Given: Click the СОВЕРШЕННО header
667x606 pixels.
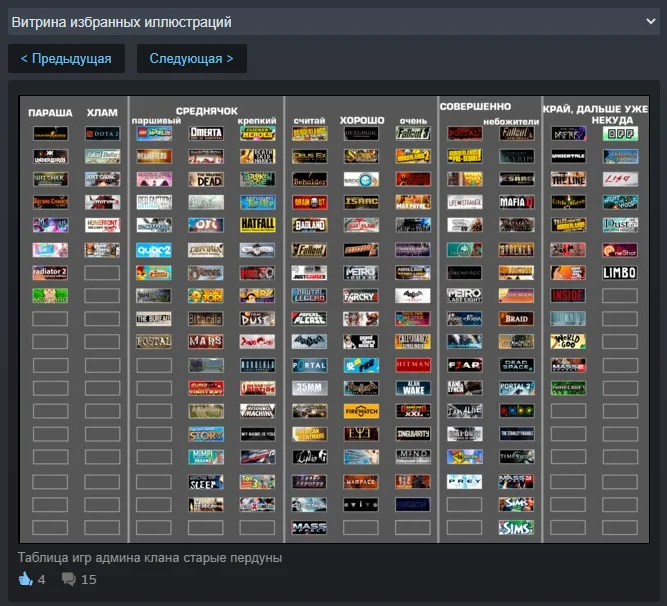Looking at the screenshot, I should pos(475,106).
